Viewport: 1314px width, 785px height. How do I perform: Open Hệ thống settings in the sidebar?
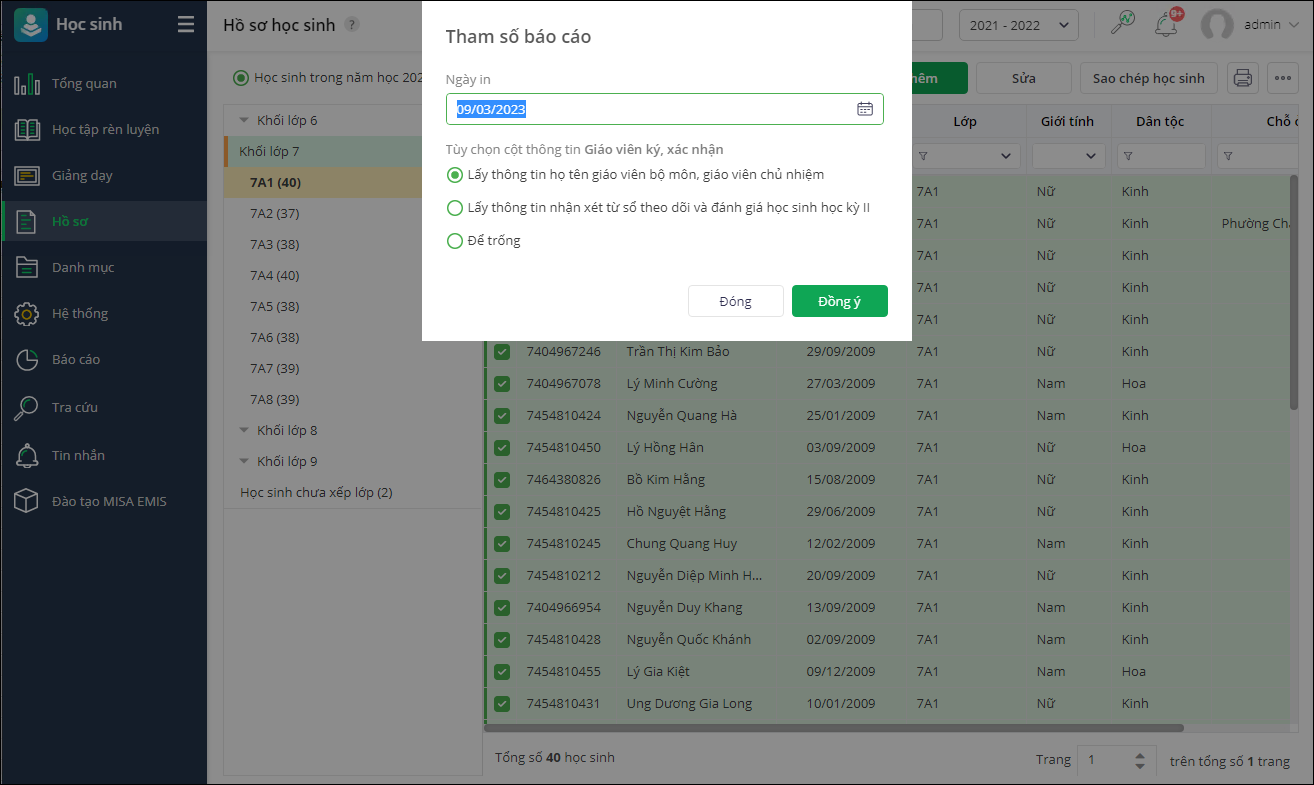click(x=104, y=313)
